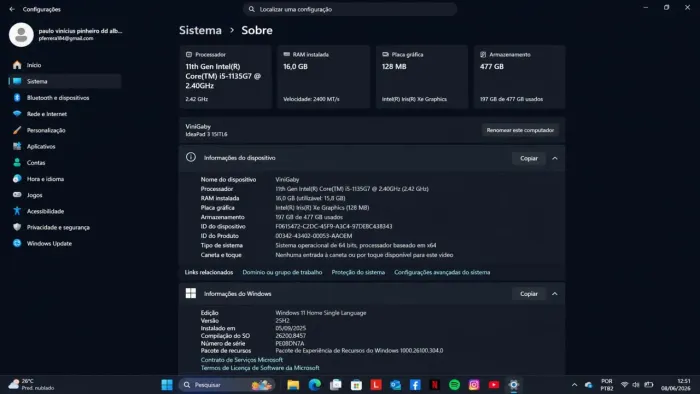
Task: Select the ID do Produto value 00342-43402-00053-AAOEM
Action: point(313,236)
